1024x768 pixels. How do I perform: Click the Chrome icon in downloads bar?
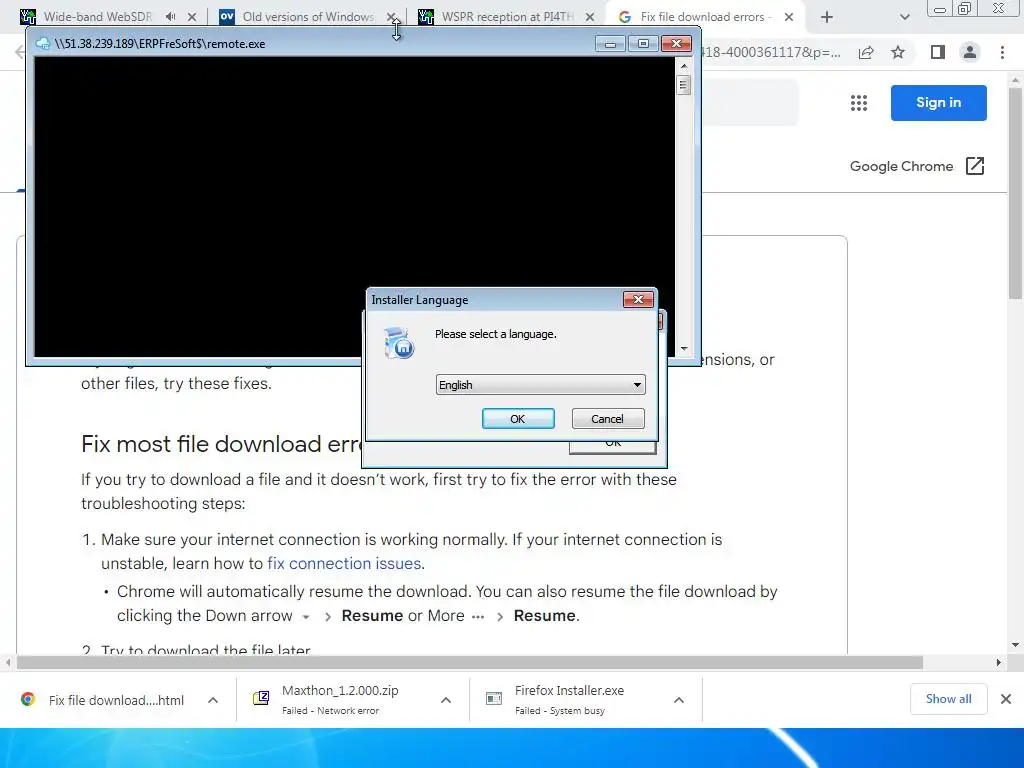click(27, 699)
